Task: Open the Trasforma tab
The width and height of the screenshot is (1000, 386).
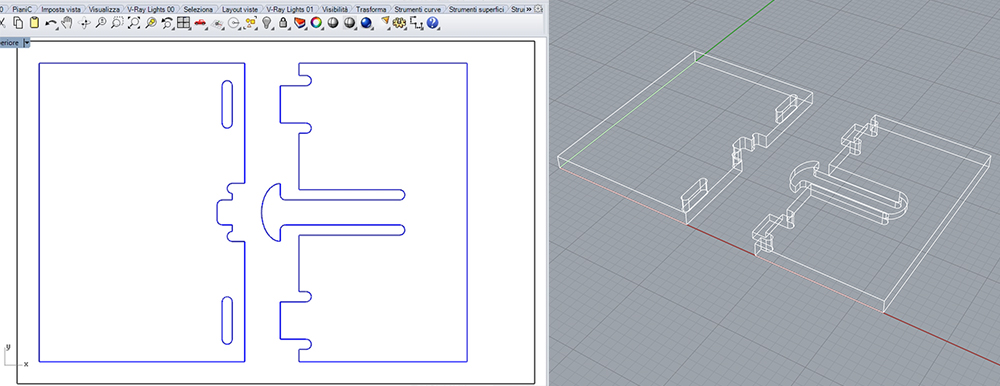Action: 371,10
